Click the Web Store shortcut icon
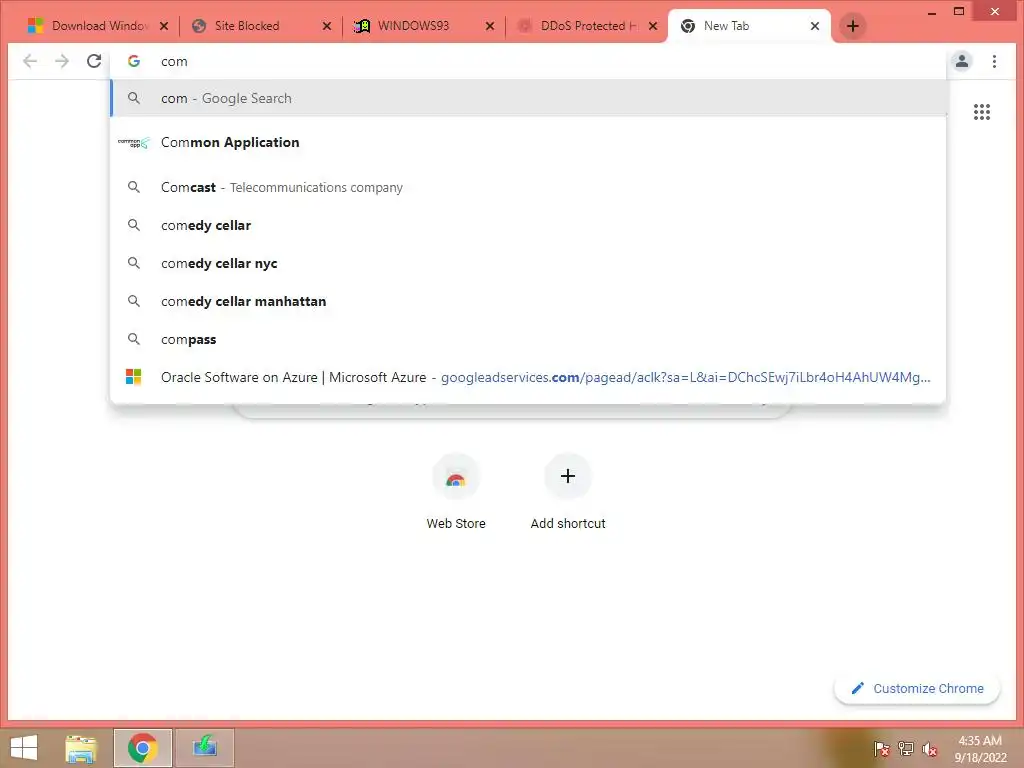Screen dimensions: 1024x768 (x=456, y=477)
